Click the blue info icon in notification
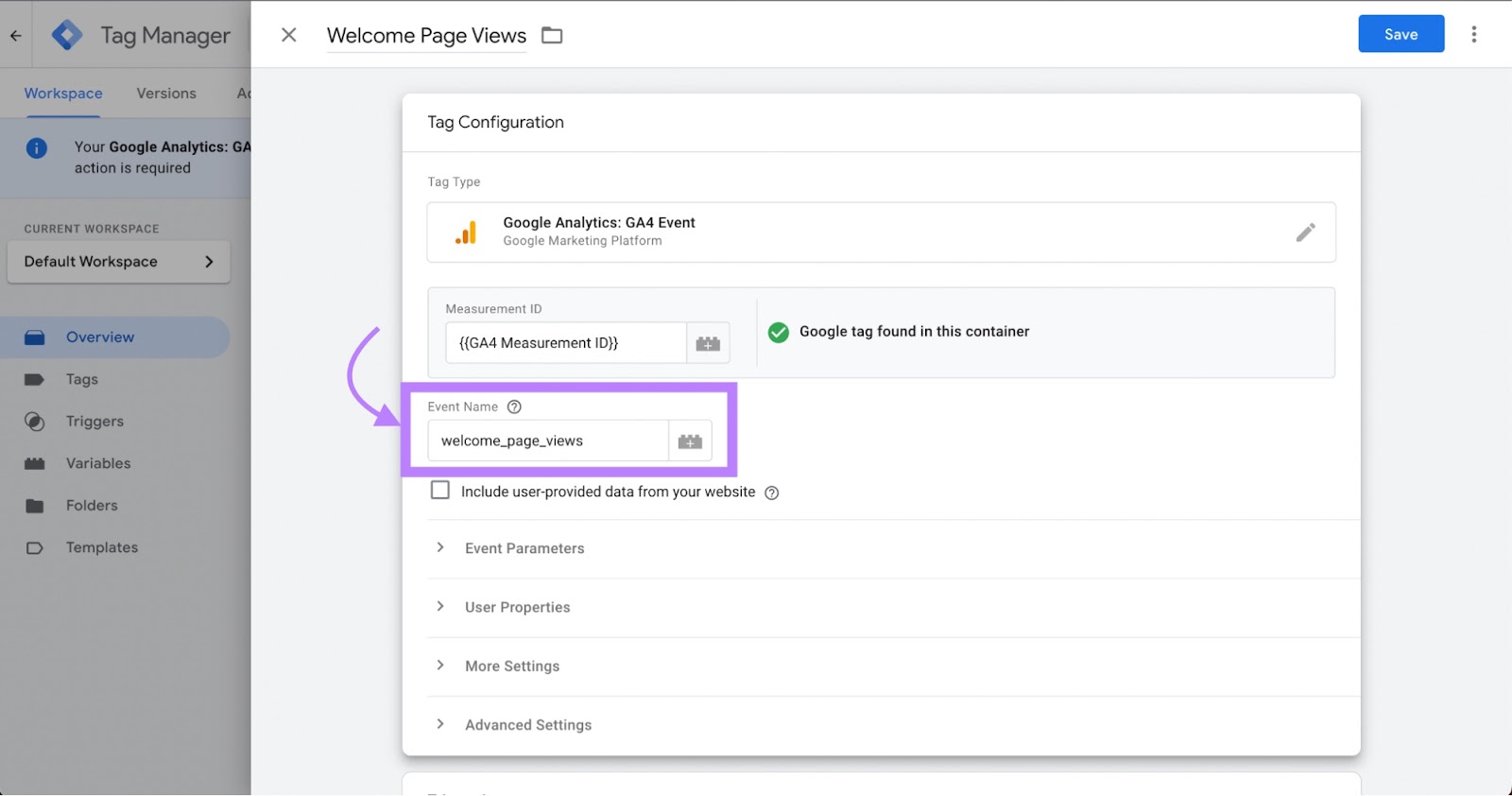Image resolution: width=1512 pixels, height=796 pixels. (x=37, y=148)
